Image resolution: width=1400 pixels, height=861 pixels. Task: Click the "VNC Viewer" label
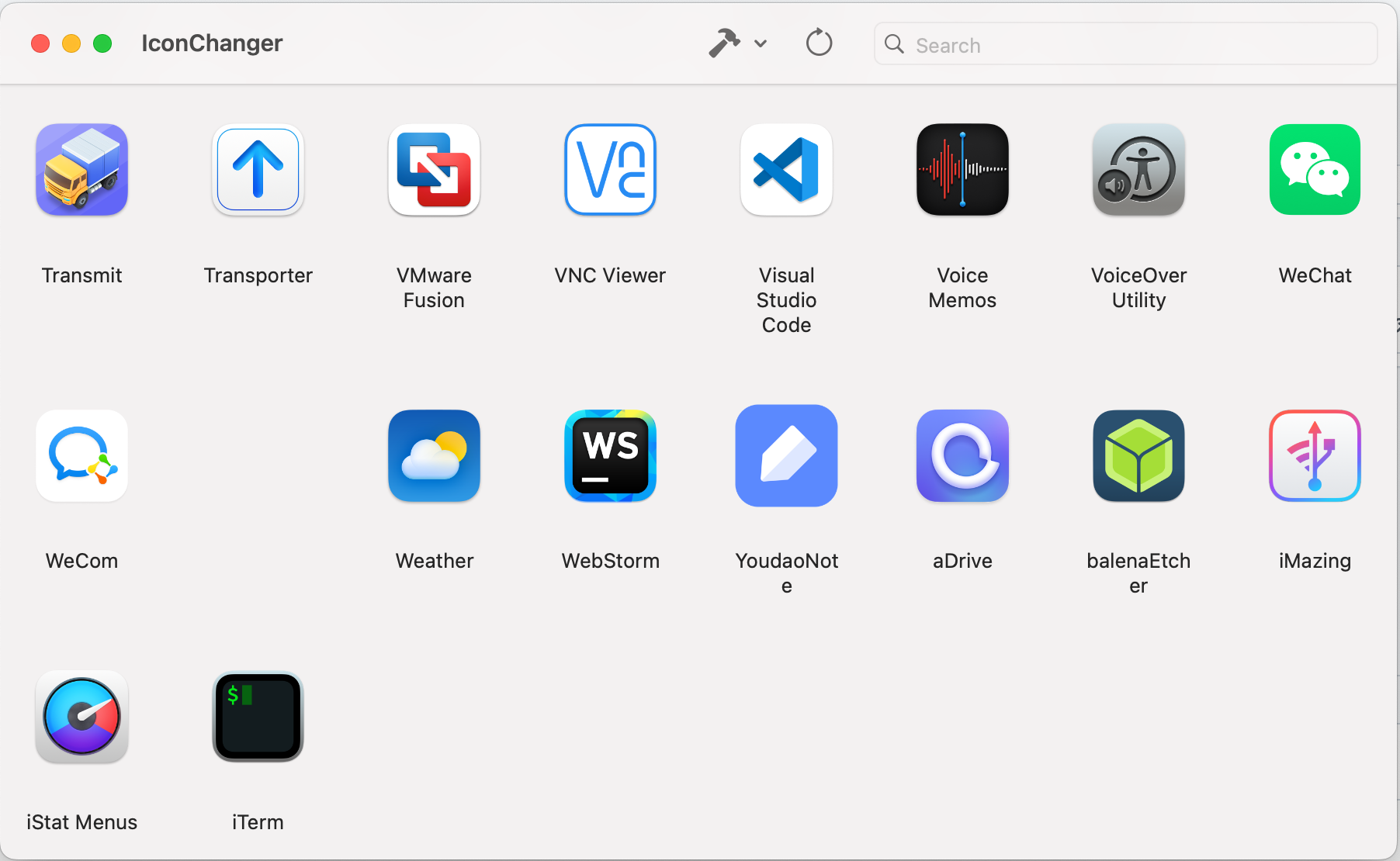coord(610,275)
